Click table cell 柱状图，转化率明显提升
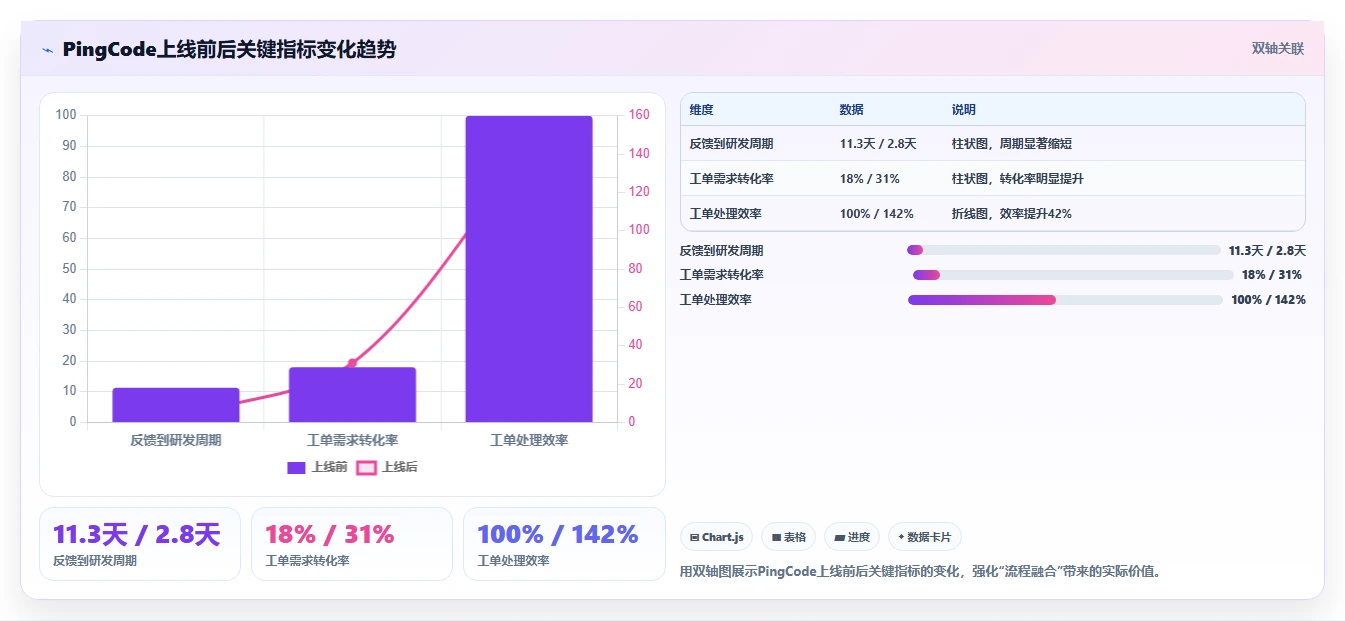This screenshot has height=621, width=1345. 1018,179
